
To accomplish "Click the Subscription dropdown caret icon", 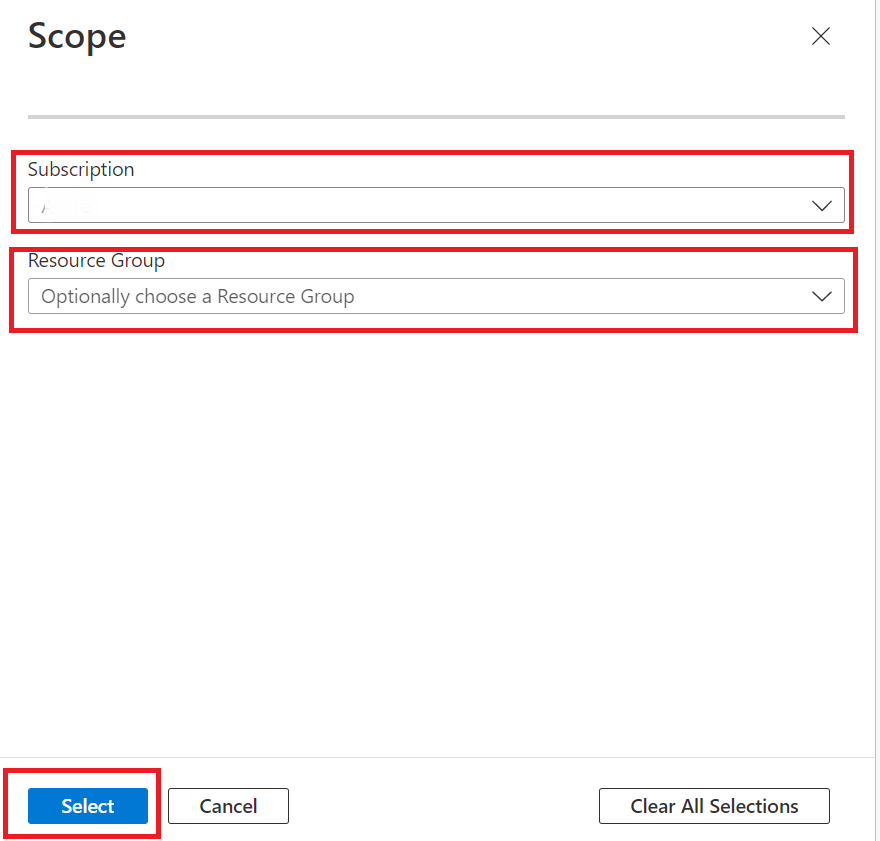I will click(822, 205).
